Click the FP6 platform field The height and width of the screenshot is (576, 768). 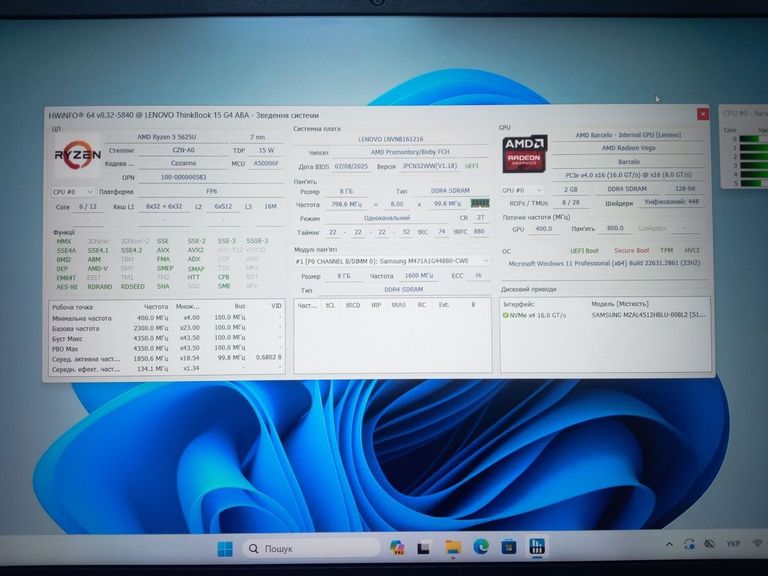pyautogui.click(x=212, y=192)
